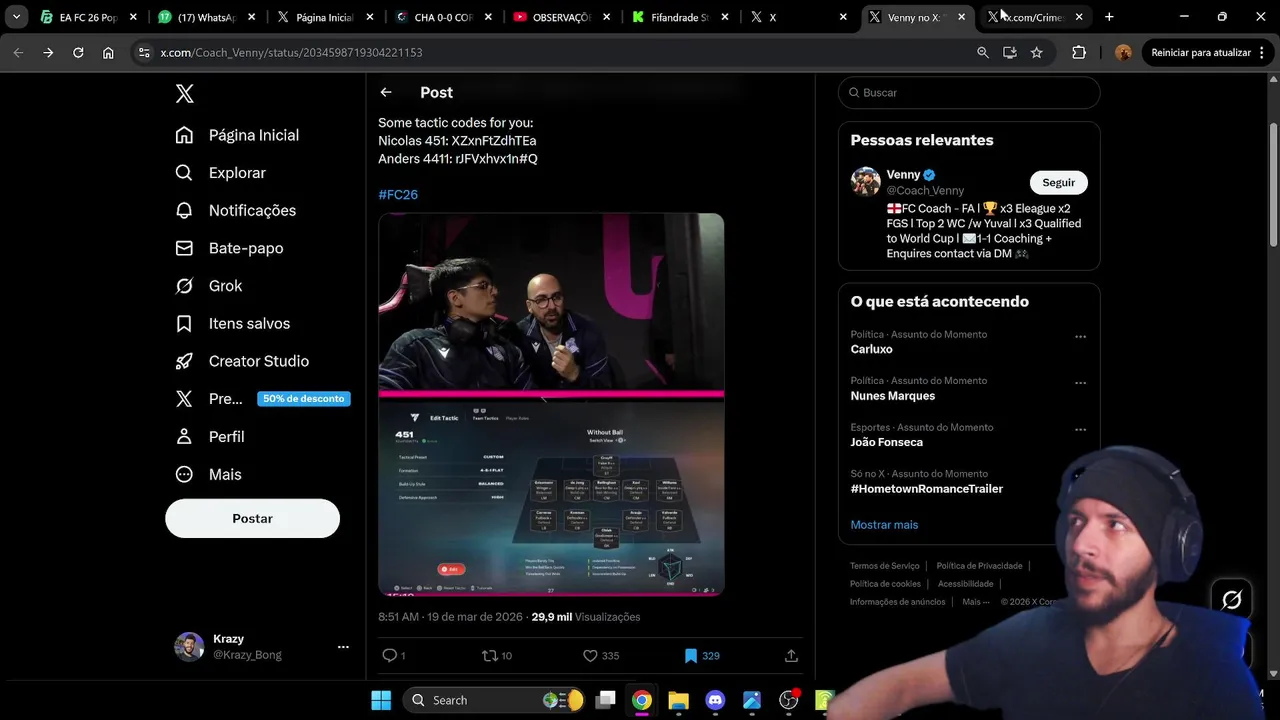Open more options for Nunes Marques trend

[x=1080, y=383]
